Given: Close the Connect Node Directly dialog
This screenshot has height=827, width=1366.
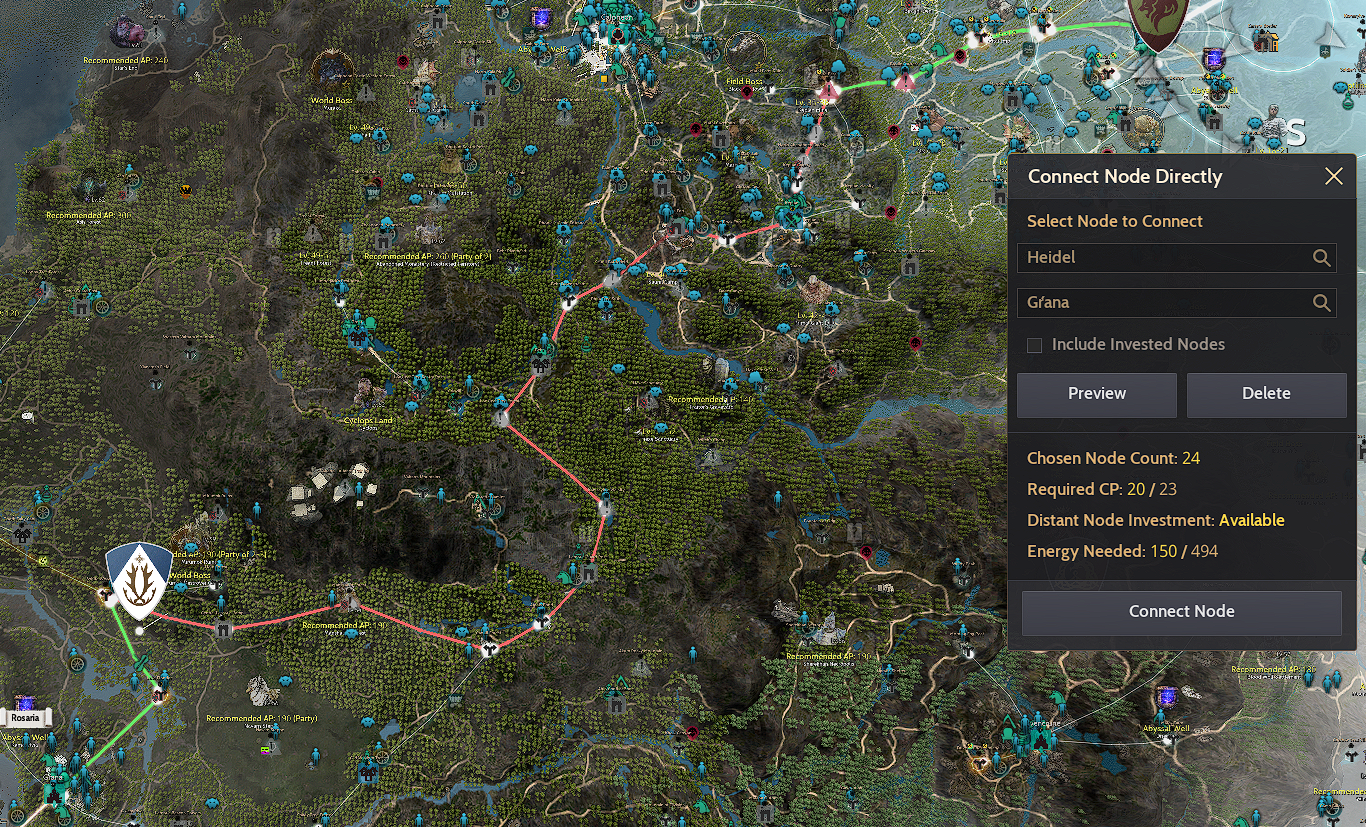Looking at the screenshot, I should point(1333,177).
